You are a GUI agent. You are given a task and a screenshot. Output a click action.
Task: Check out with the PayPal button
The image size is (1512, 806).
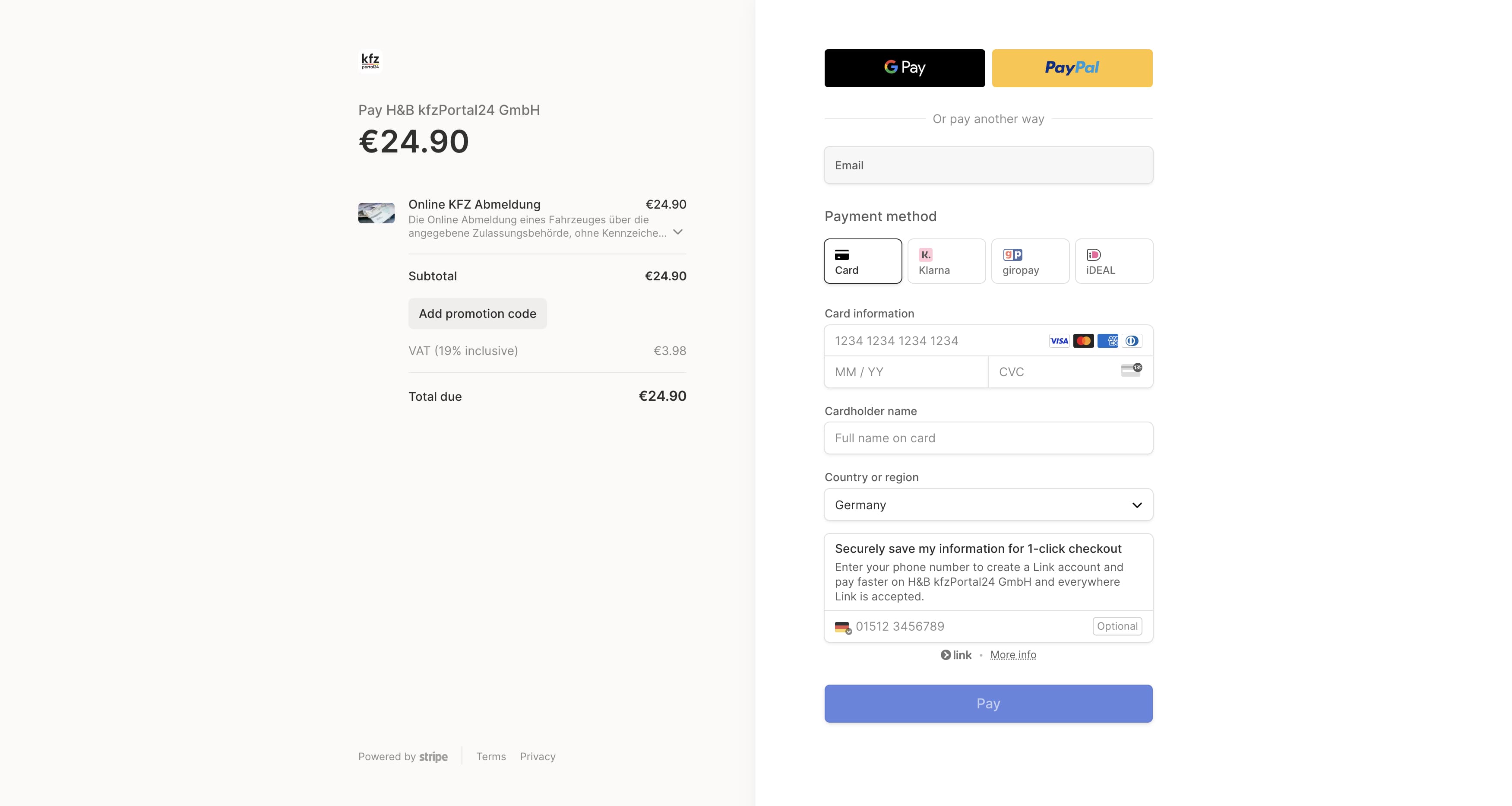click(x=1072, y=68)
